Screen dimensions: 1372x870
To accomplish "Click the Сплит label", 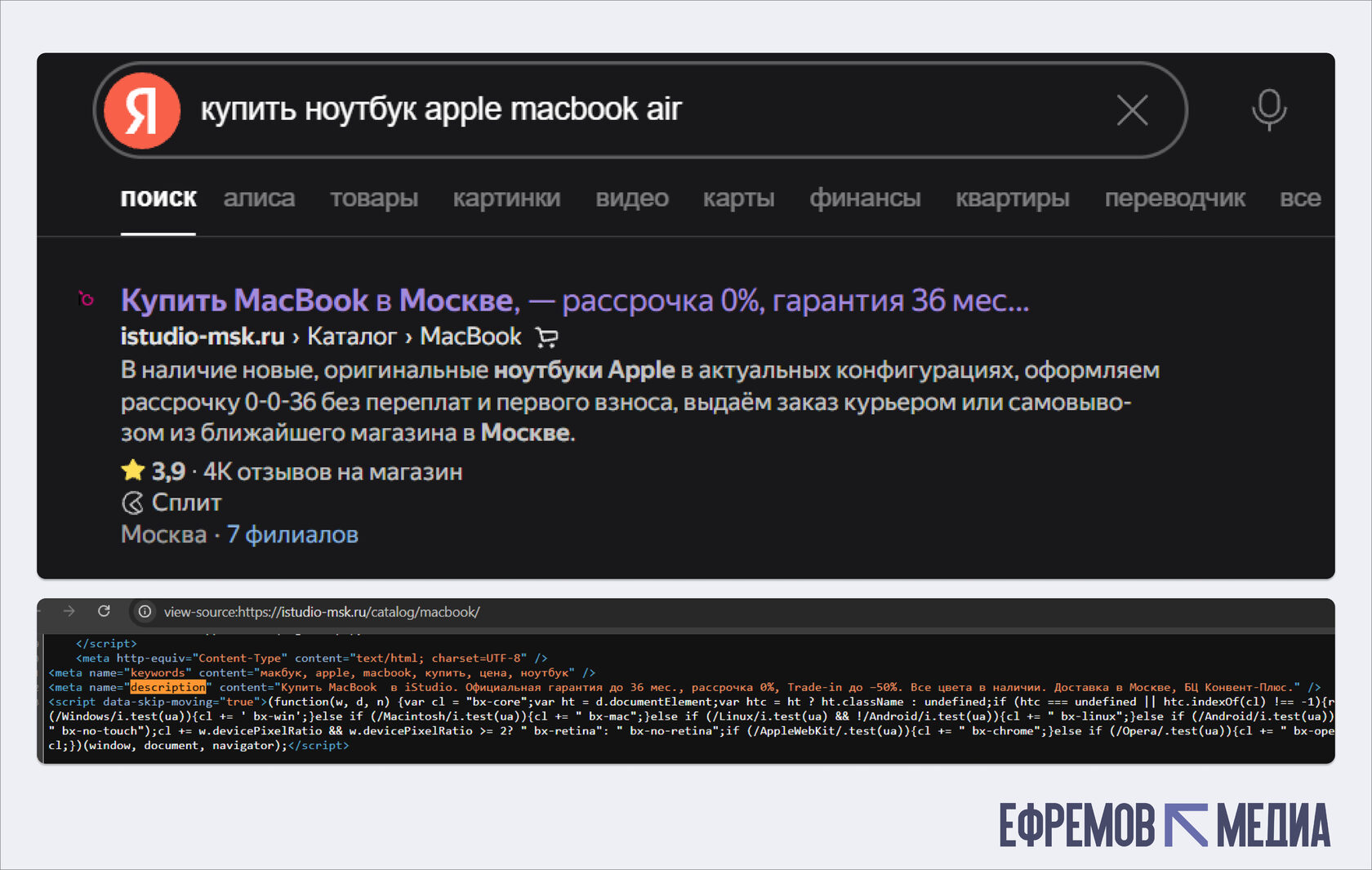I will point(186,502).
